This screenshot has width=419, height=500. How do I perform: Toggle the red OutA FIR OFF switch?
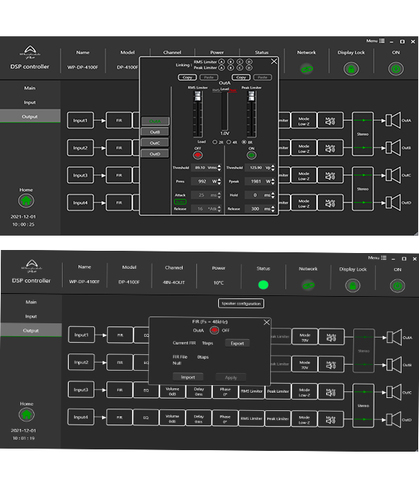[214, 330]
